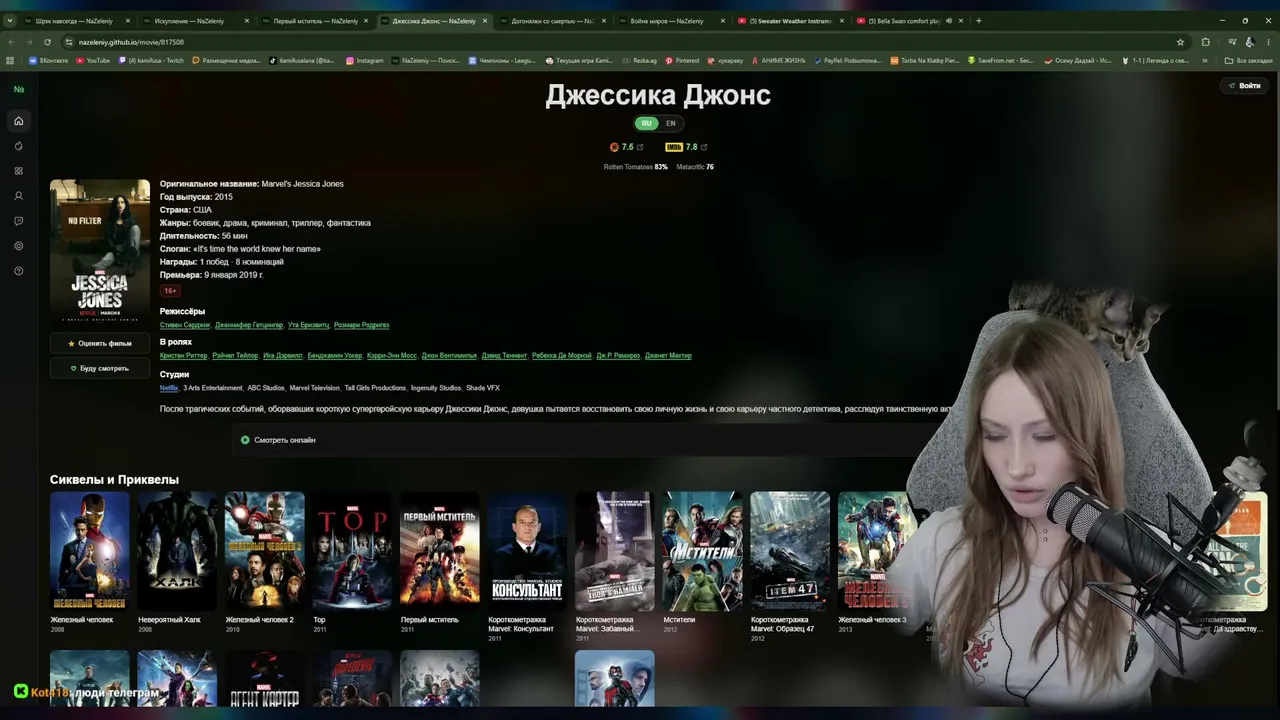The height and width of the screenshot is (720, 1280).
Task: Open the YouTube bookmark
Action: click(x=93, y=60)
